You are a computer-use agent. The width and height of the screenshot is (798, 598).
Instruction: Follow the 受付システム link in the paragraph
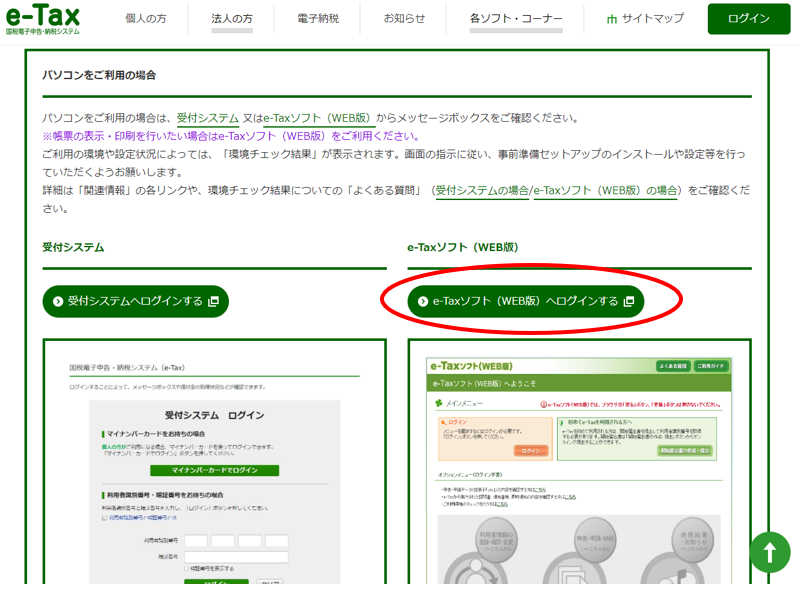coord(208,118)
